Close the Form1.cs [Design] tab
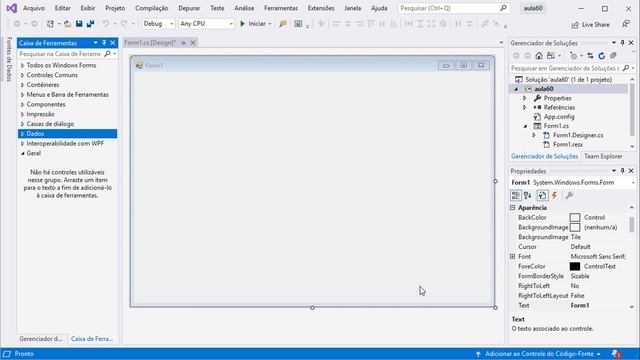The width and height of the screenshot is (640, 360). 193,42
